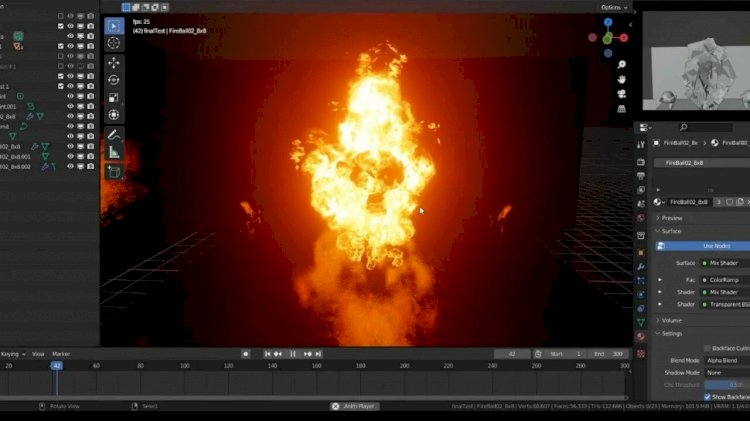Adjust the Clip Threshold slider
This screenshot has height=421, width=750.
pyautogui.click(x=726, y=385)
